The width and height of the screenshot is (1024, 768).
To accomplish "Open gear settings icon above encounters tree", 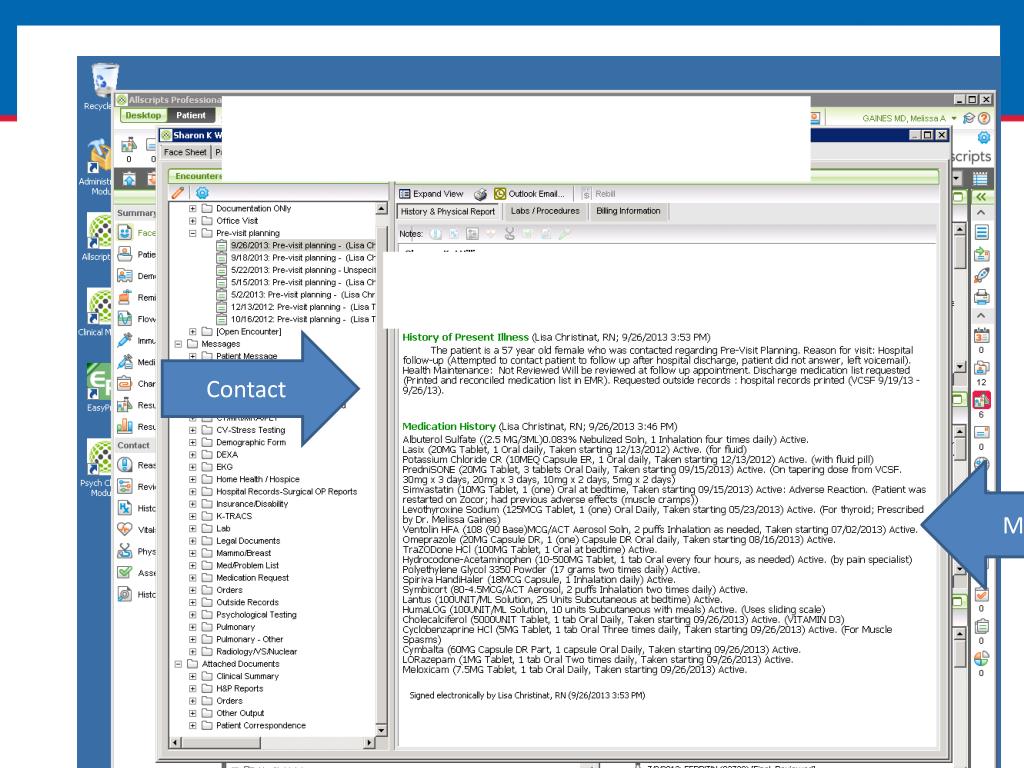I will click(202, 193).
